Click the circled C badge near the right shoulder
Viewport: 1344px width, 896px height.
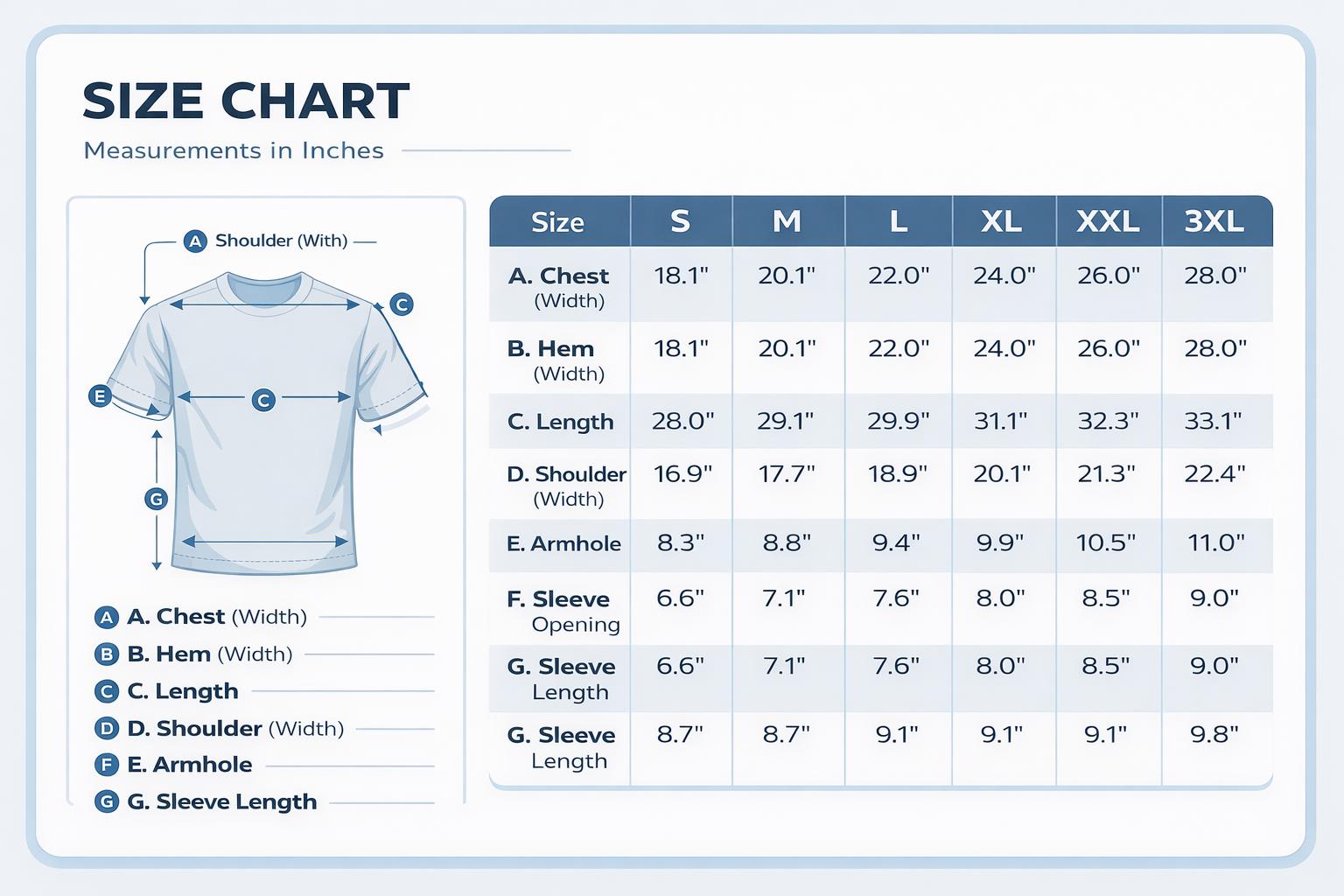[x=401, y=304]
